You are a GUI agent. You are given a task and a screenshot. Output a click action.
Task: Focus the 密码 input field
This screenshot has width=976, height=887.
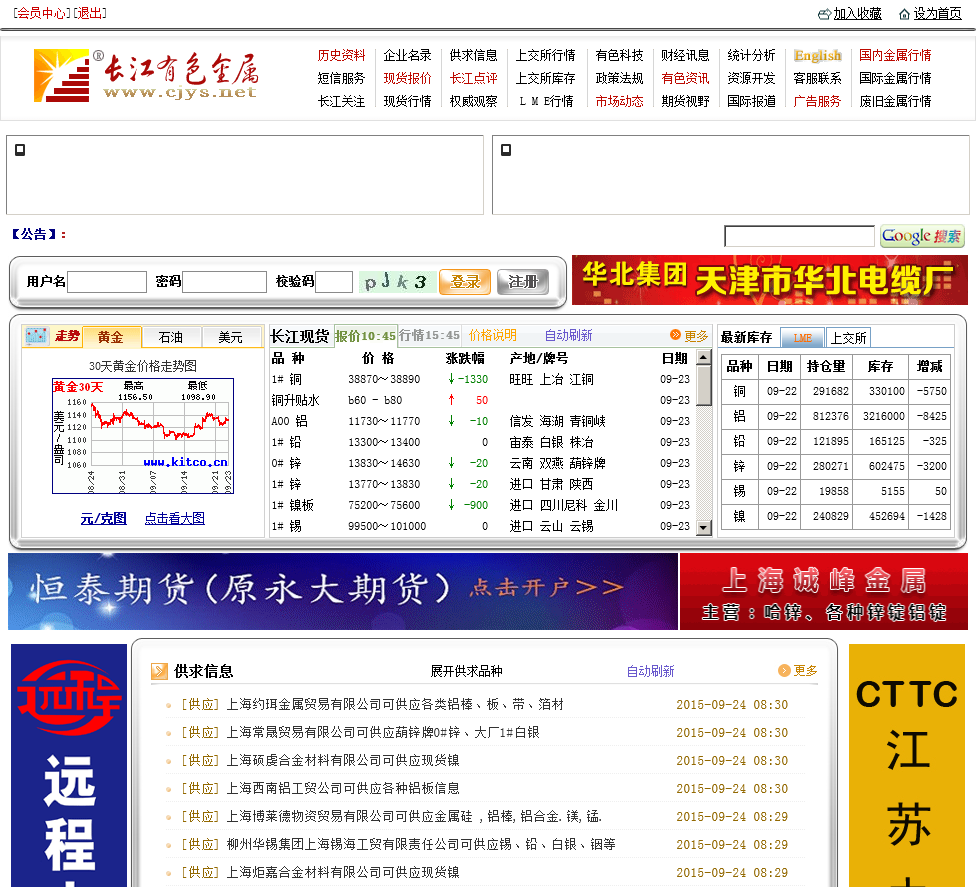click(x=225, y=281)
